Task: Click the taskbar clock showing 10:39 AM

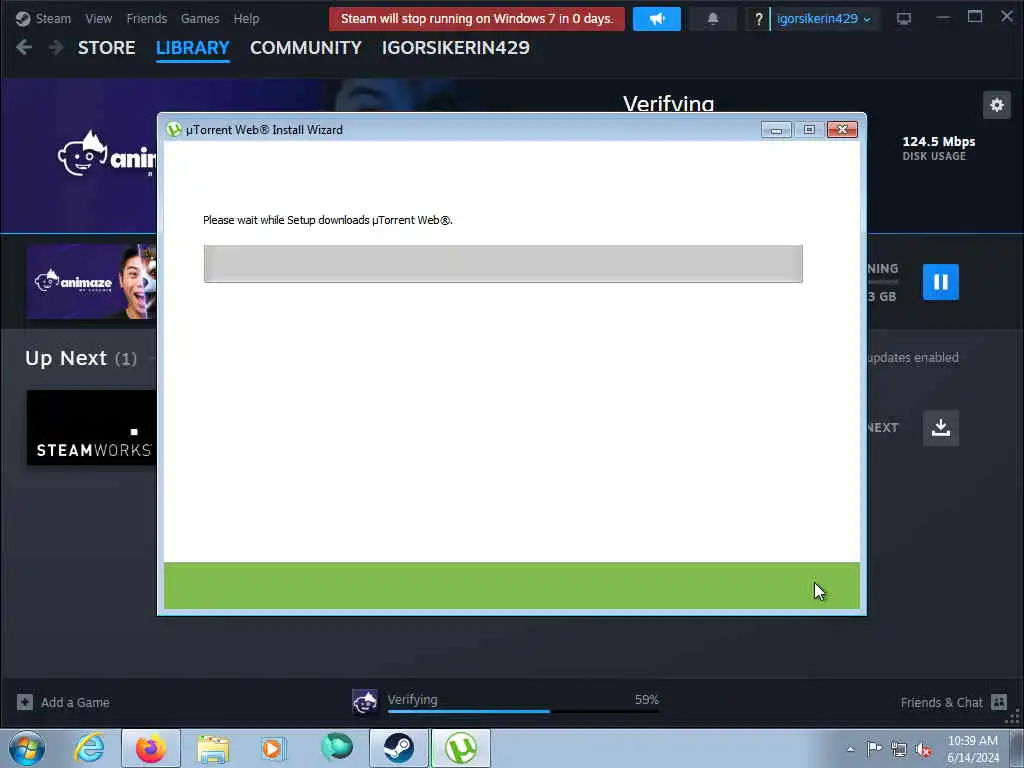Action: (973, 749)
